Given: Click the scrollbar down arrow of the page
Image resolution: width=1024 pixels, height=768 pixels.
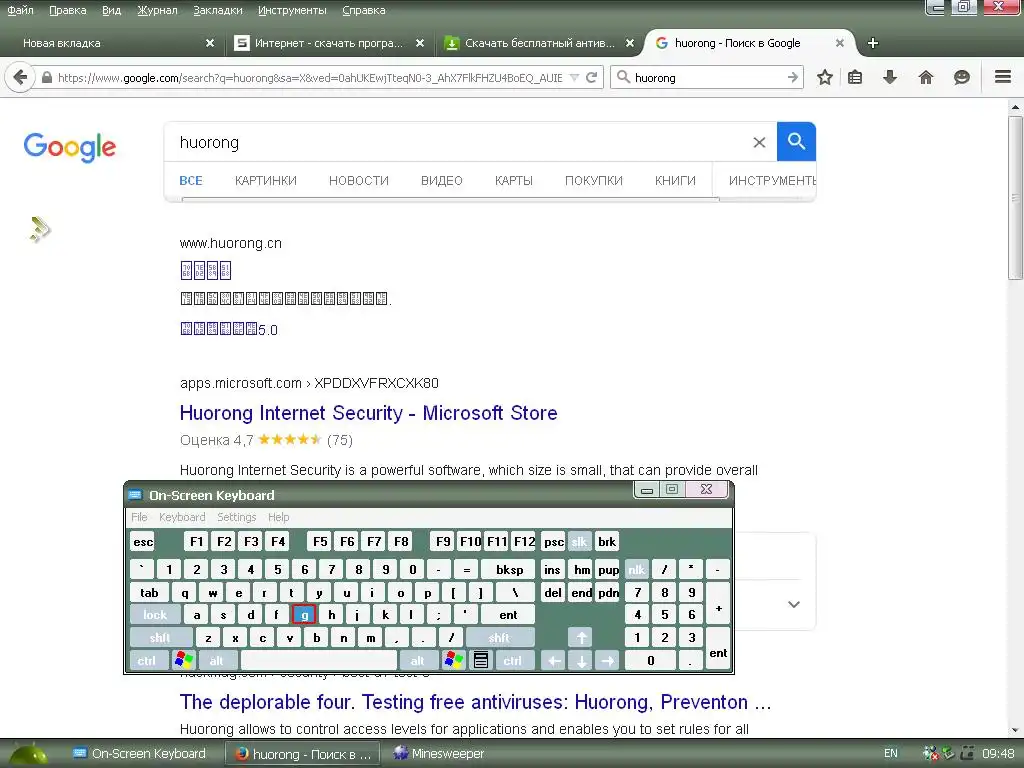Looking at the screenshot, I should click(x=1016, y=729).
